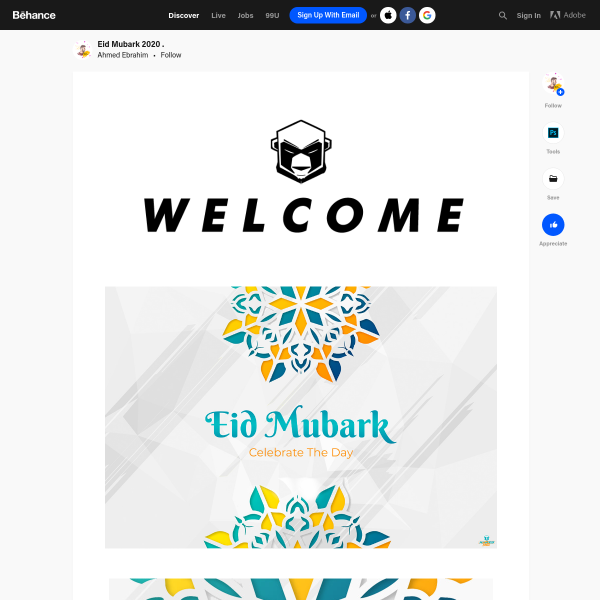
Task: Open the 99U menu item
Action: [x=272, y=16]
